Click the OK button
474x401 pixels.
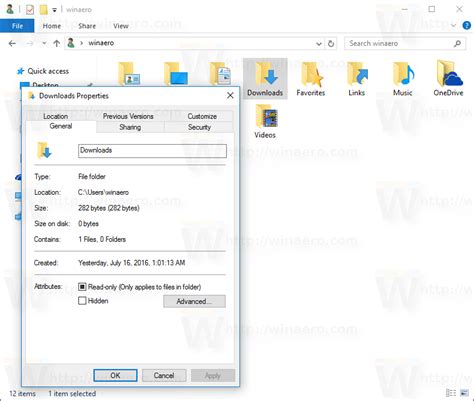[x=115, y=375]
